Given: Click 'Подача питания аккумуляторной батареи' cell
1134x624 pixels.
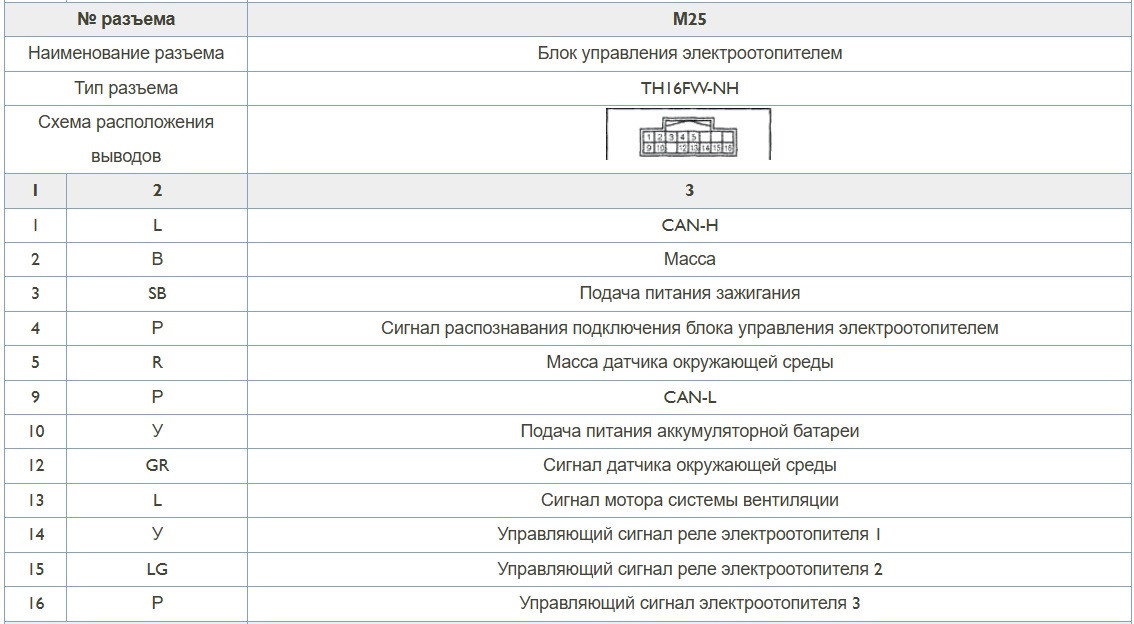Looking at the screenshot, I should pyautogui.click(x=689, y=431).
